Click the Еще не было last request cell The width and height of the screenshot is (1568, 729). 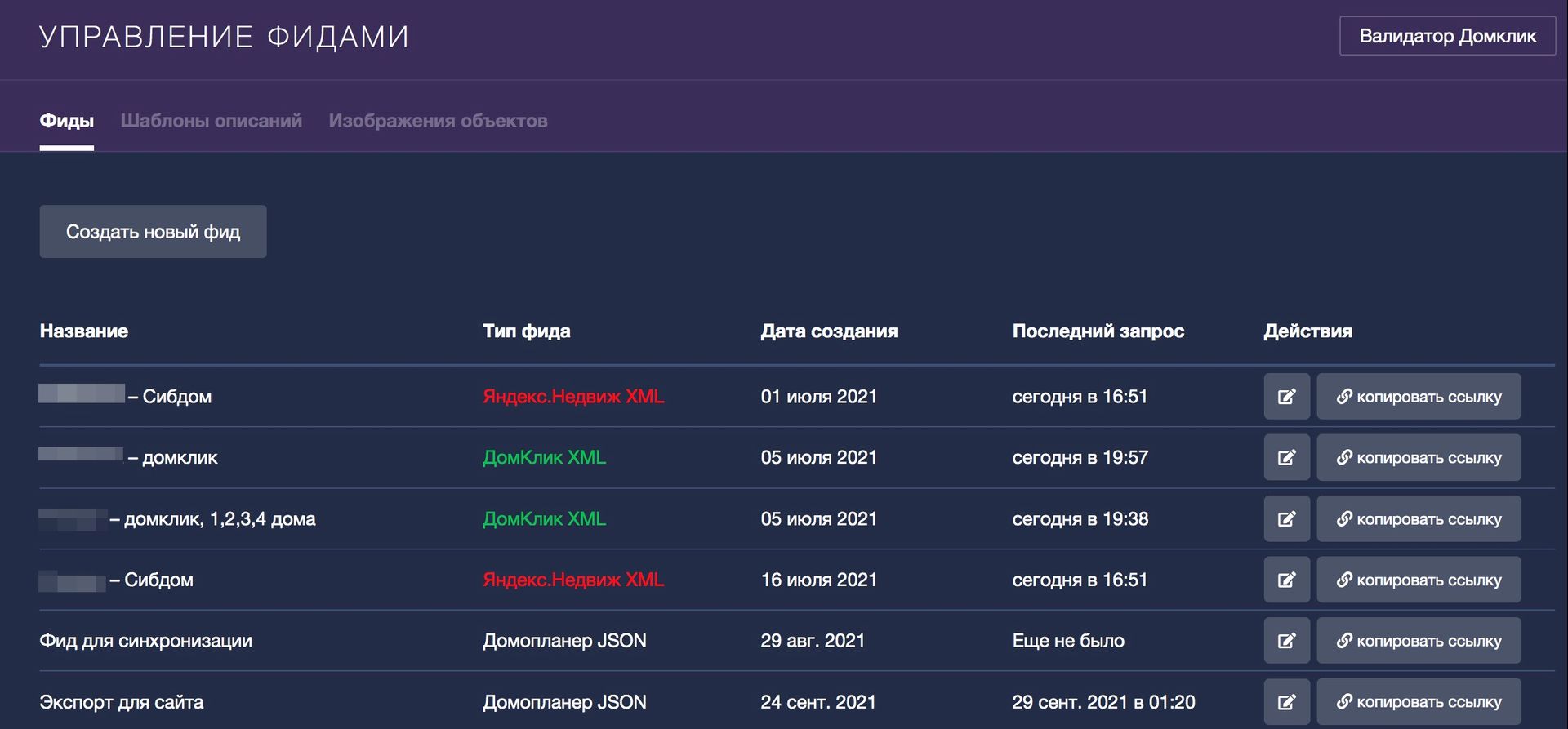[1068, 641]
